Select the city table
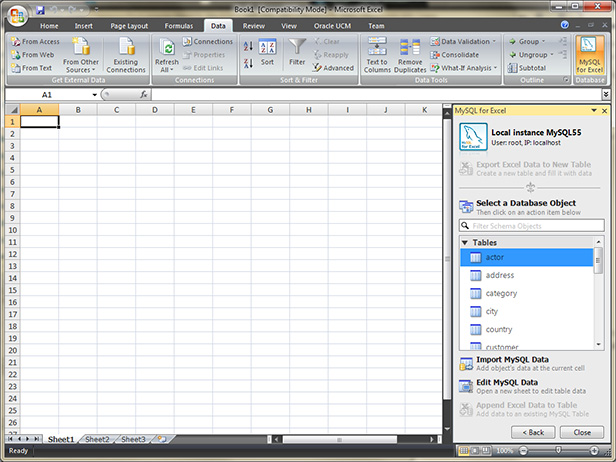 tap(526, 312)
